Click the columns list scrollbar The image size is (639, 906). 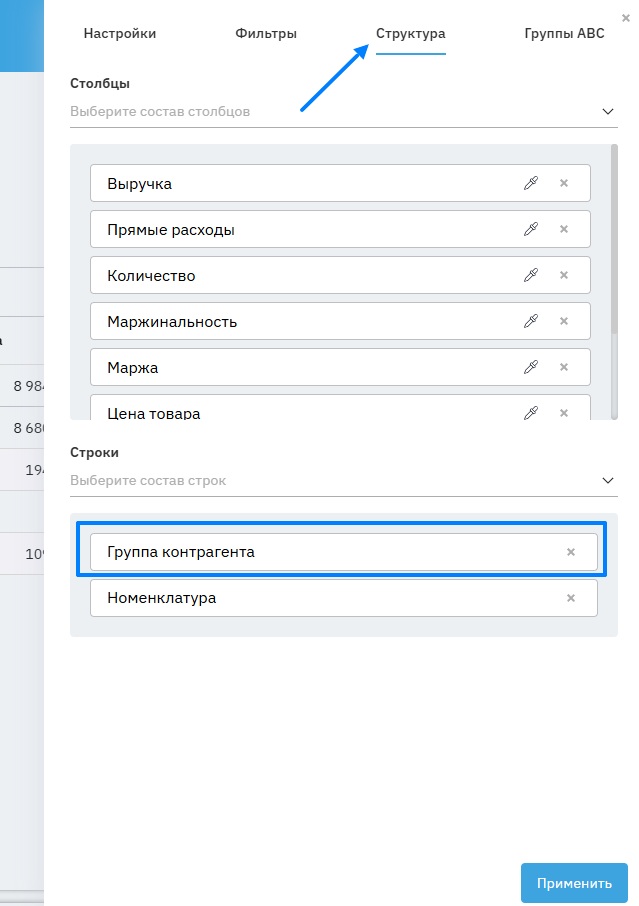click(614, 240)
